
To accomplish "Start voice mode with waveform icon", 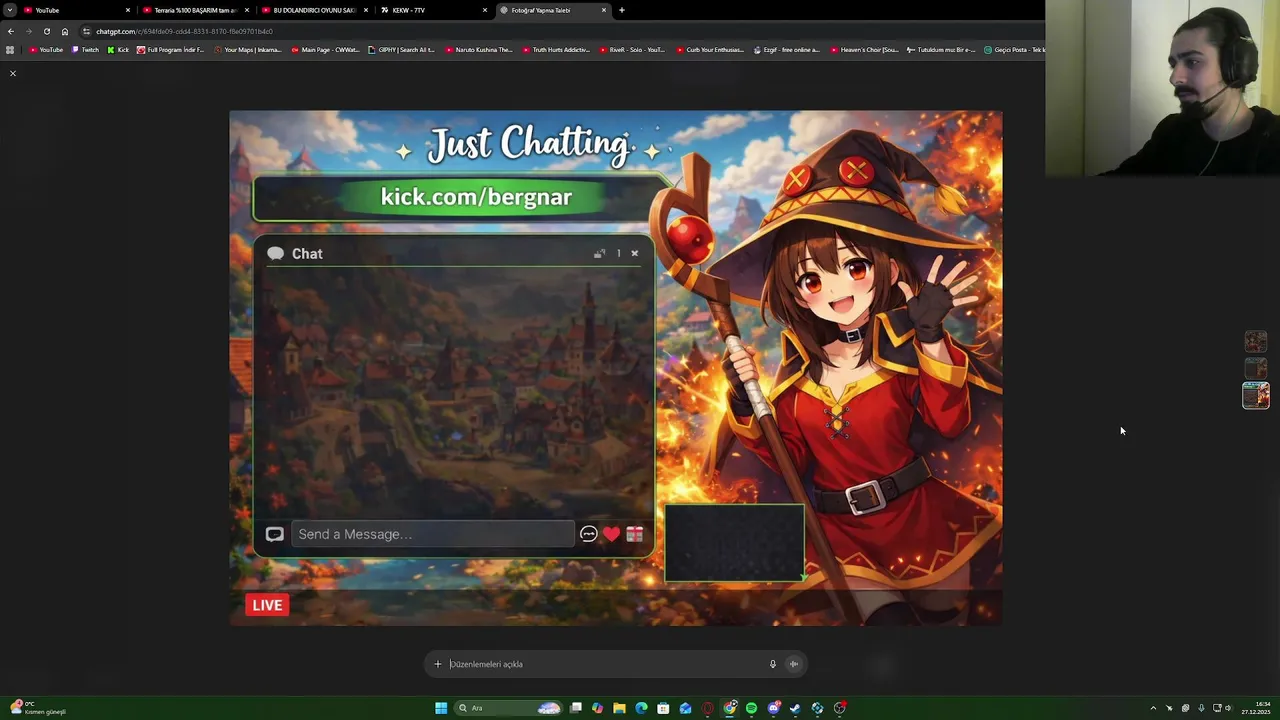I will coord(793,664).
